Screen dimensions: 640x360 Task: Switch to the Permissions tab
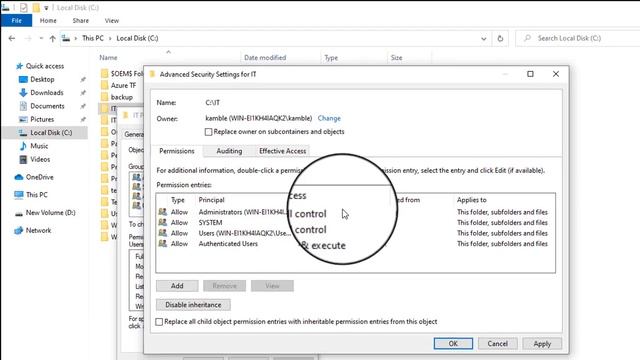177,151
